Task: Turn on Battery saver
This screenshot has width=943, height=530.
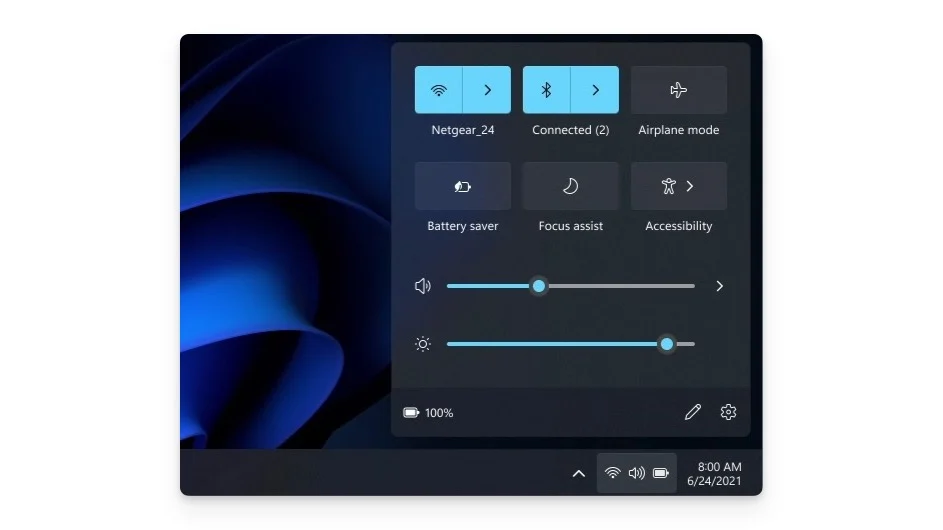Action: tap(462, 186)
